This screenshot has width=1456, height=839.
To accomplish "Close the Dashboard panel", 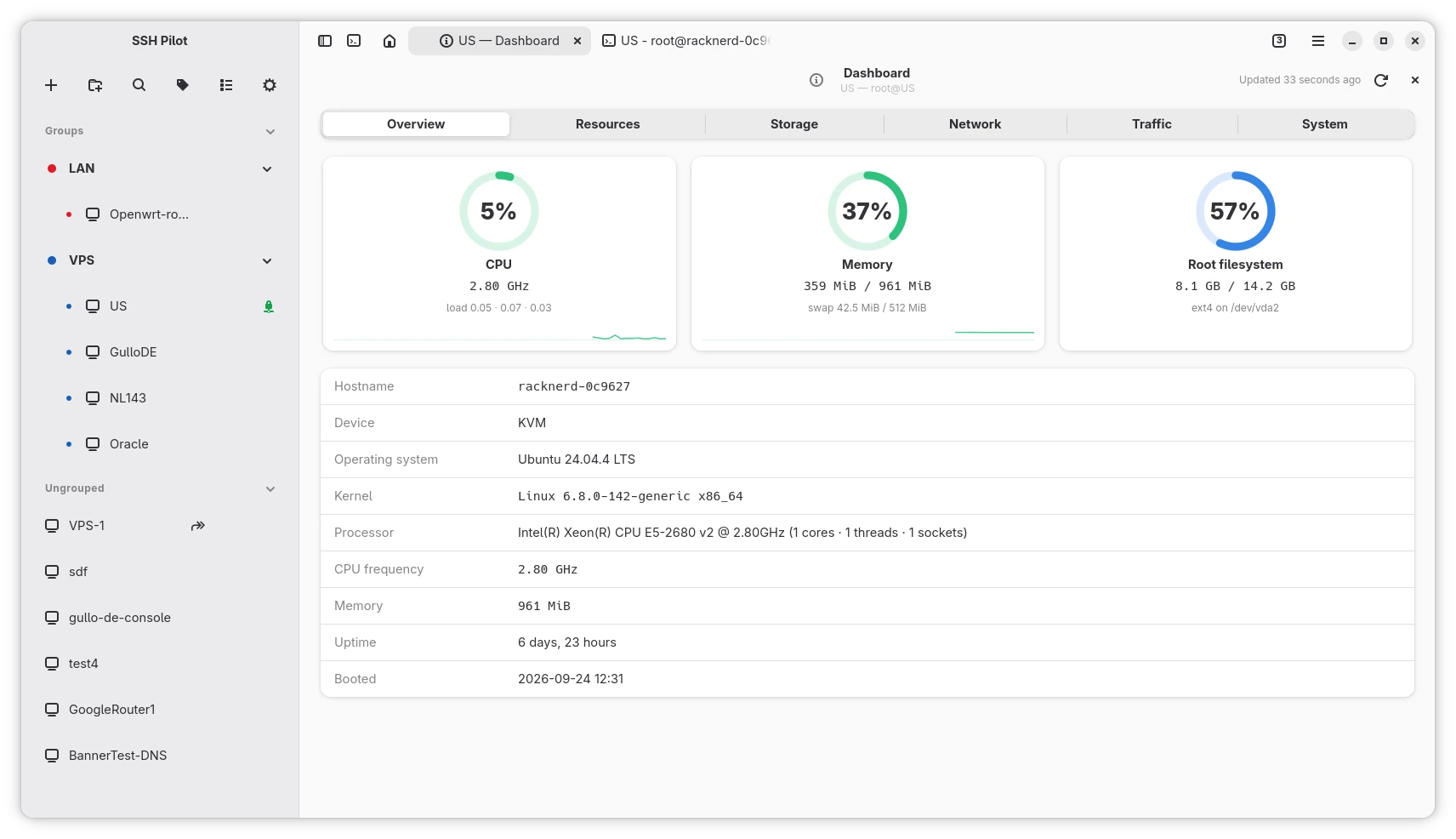I will tap(1415, 80).
